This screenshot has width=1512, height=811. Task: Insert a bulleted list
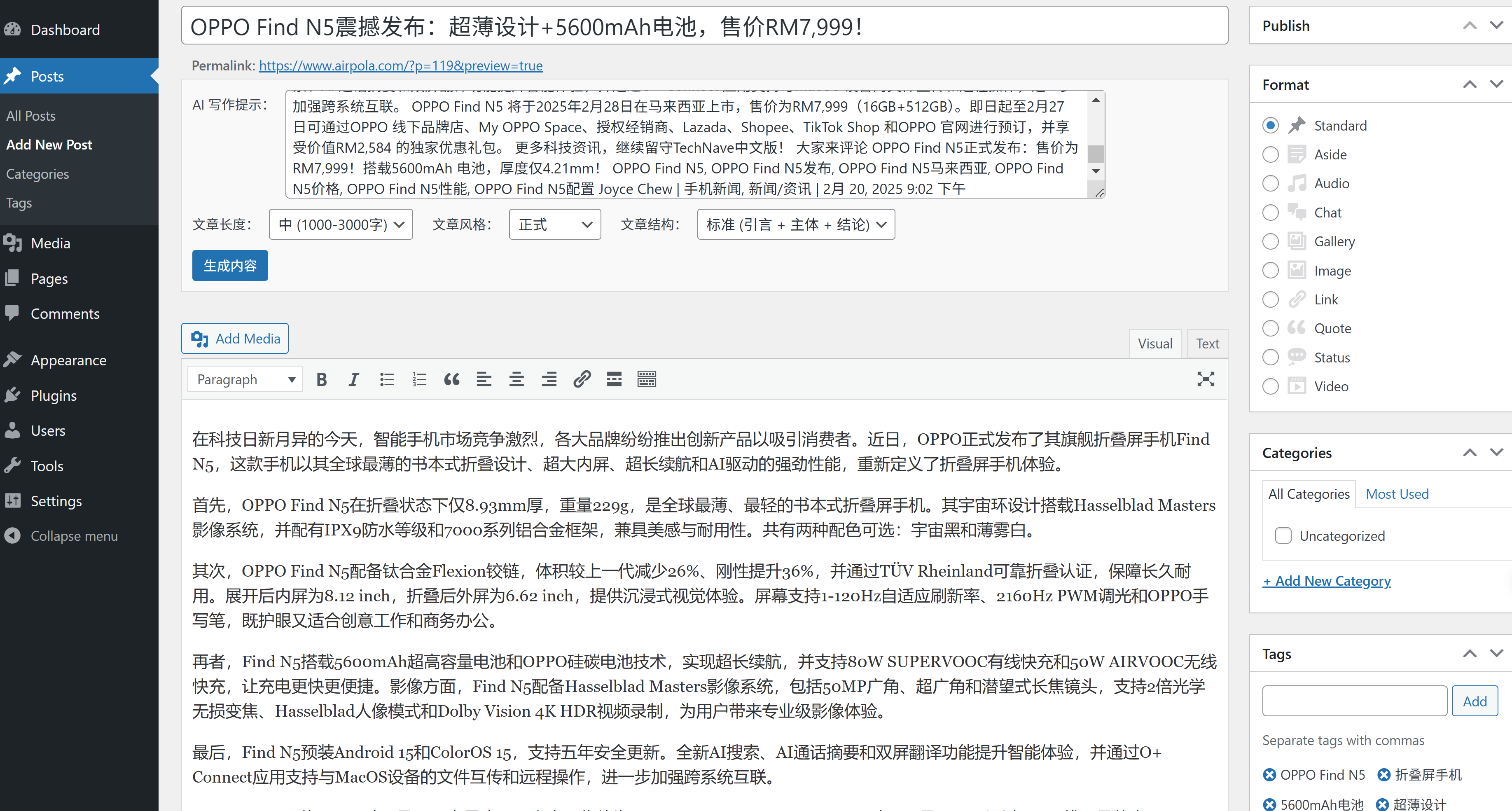tap(386, 380)
